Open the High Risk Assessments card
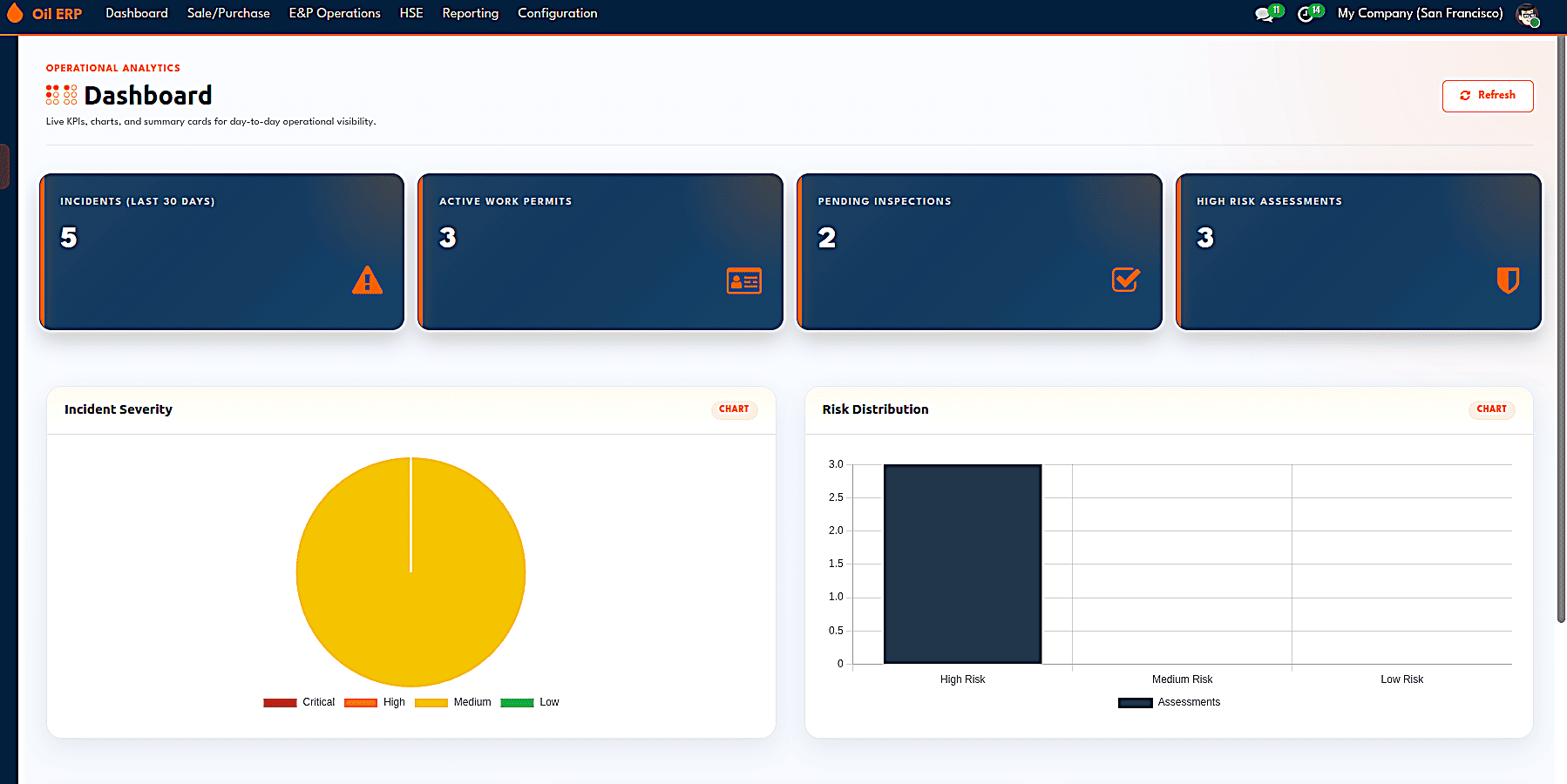Screen dimensions: 1567x784 pyautogui.click(x=1359, y=252)
